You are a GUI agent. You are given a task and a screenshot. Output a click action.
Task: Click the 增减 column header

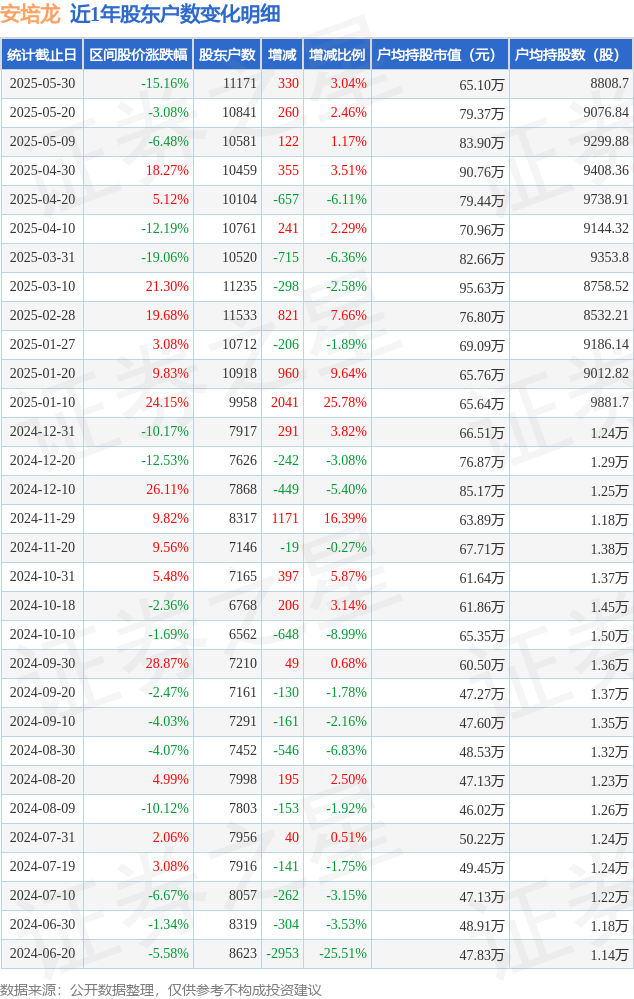282,55
